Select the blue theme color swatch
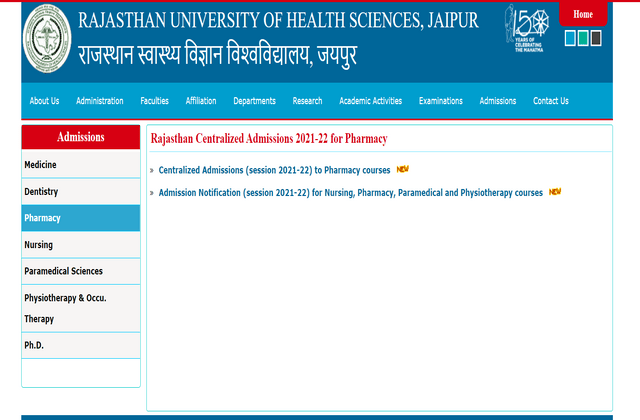The image size is (640, 420). click(570, 38)
